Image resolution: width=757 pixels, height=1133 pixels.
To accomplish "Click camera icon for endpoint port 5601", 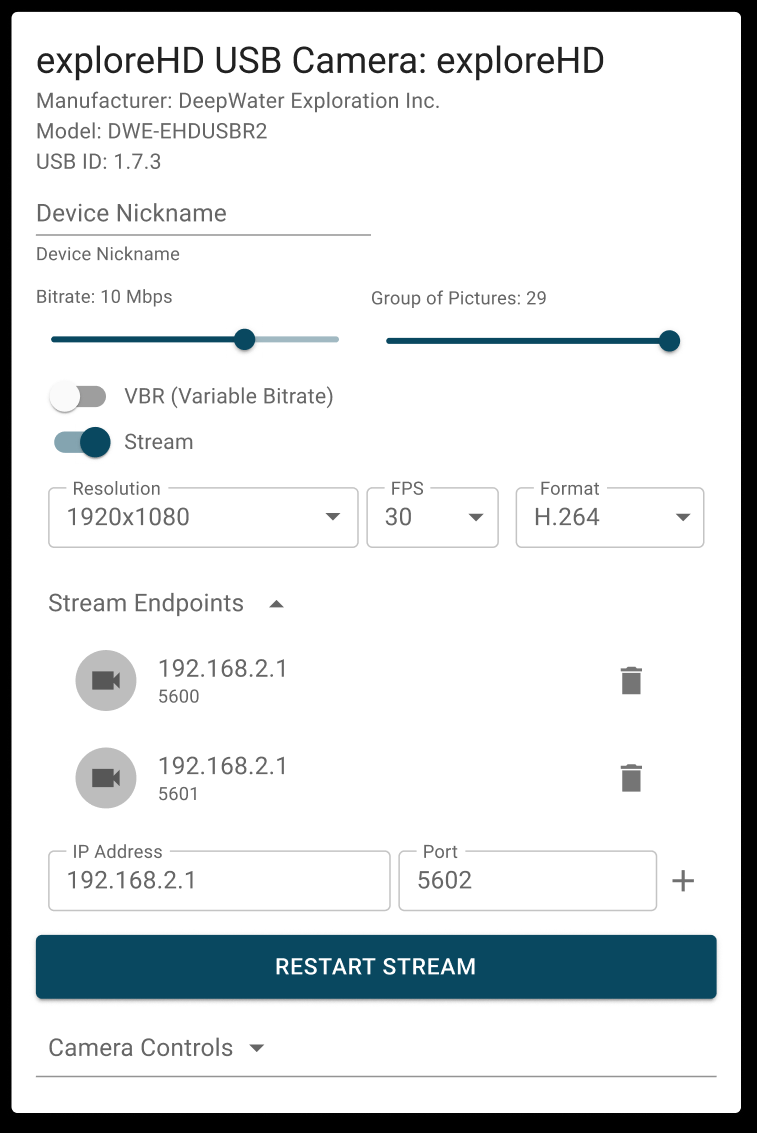I will [106, 778].
